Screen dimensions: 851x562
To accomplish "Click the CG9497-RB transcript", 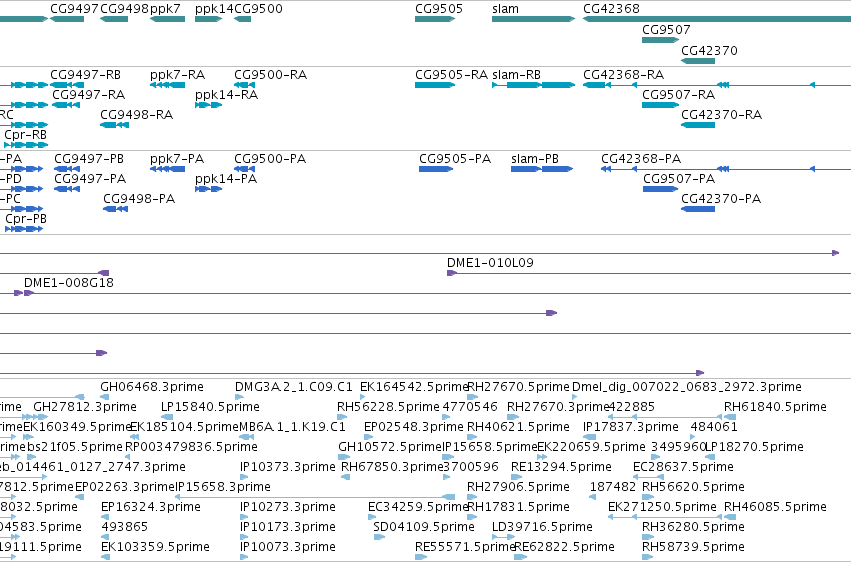I will 67,85.
